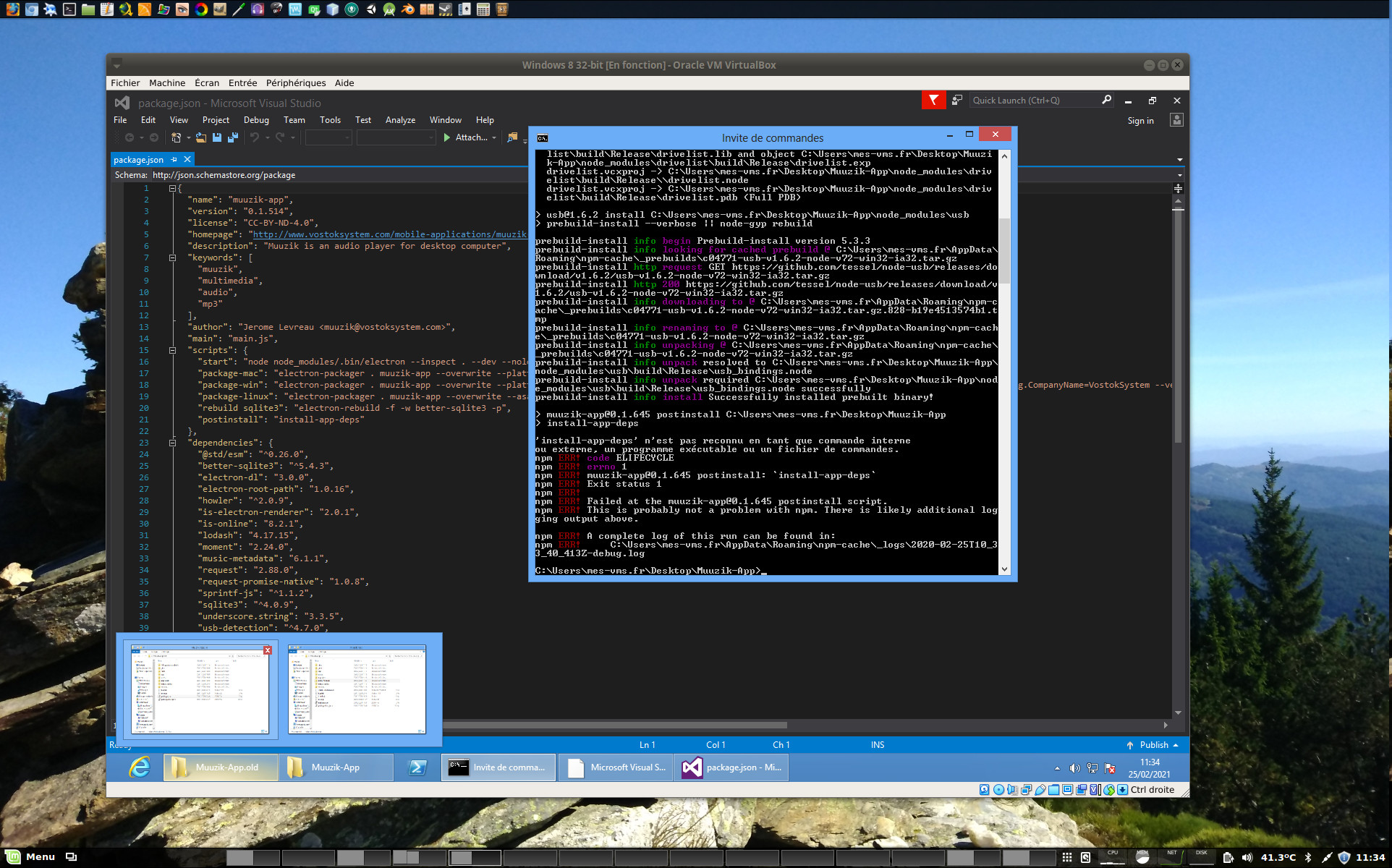Collapse the root JSON object at line 1
Viewport: 1392px width, 868px height.
click(173, 188)
